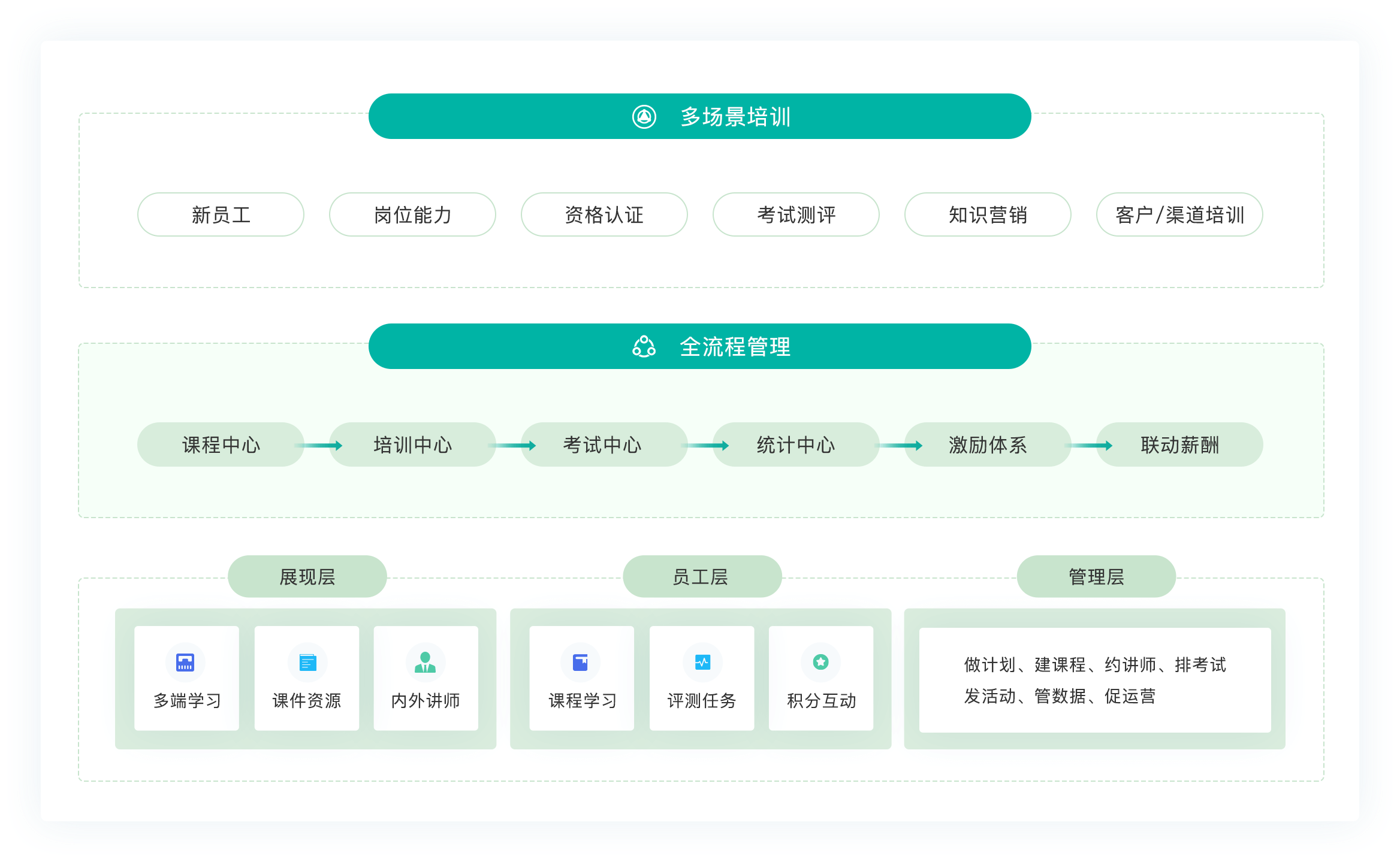The width and height of the screenshot is (1400, 862).
Task: Click the 课程学习 blue book icon
Action: tap(580, 662)
